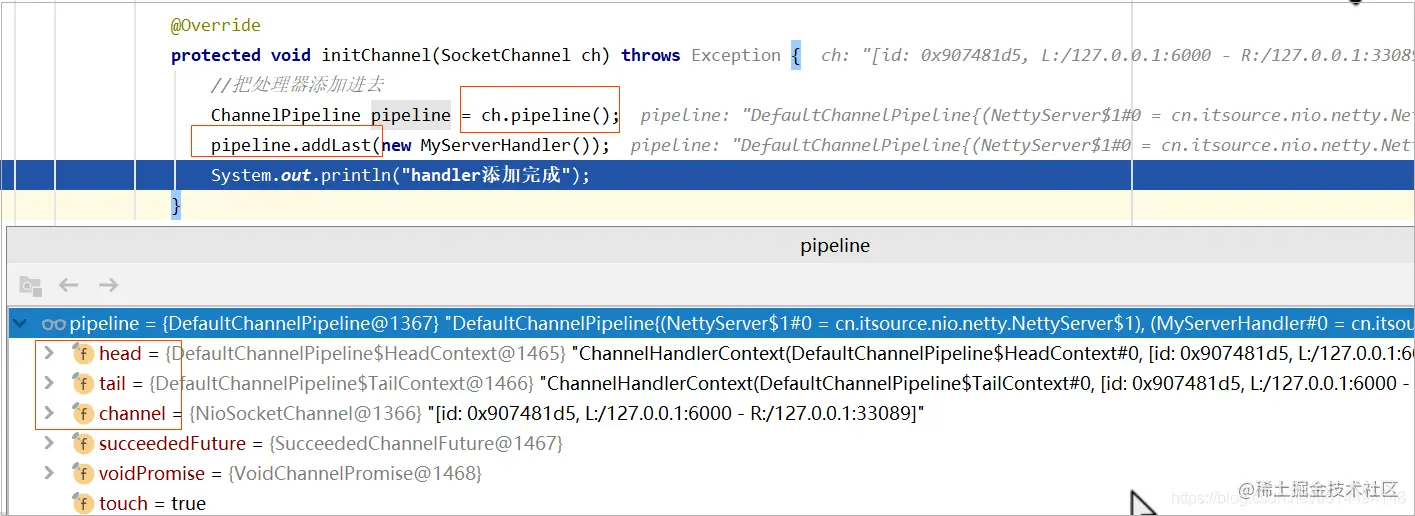Click the set-root folder icon in popup toolbar
Viewport: 1415px width, 516px height.
pos(30,285)
